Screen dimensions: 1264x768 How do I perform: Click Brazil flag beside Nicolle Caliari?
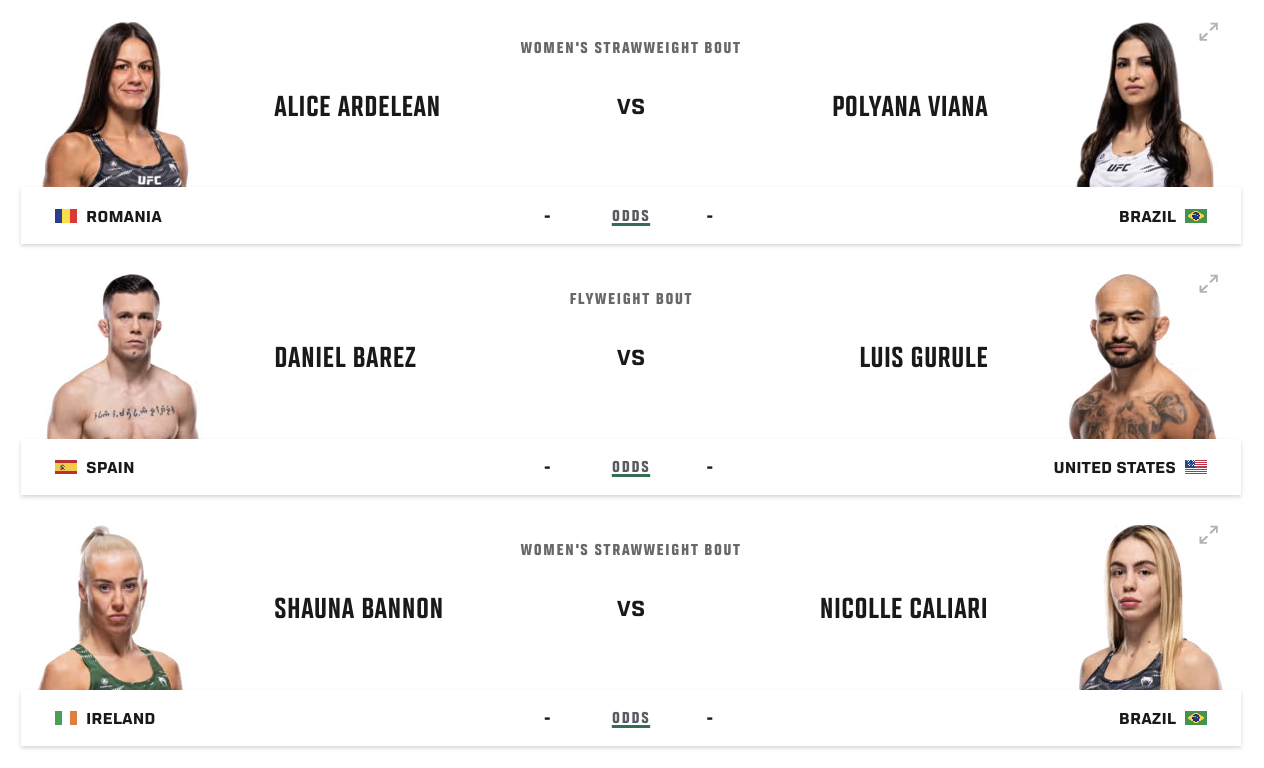[1195, 718]
